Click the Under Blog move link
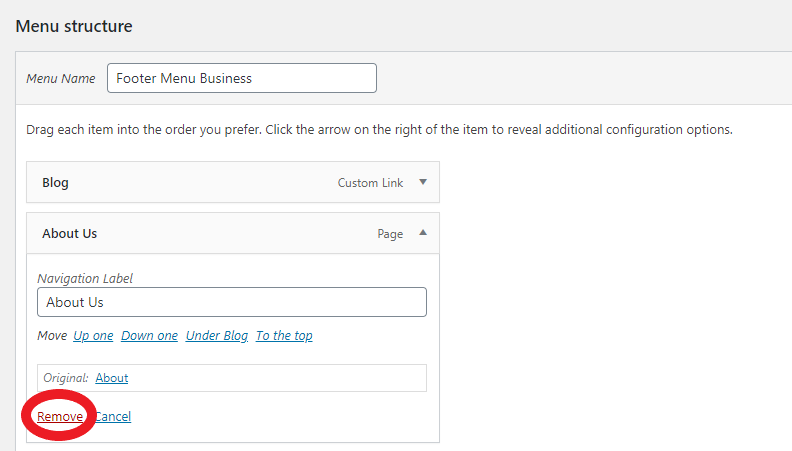The height and width of the screenshot is (451, 792). pos(217,336)
